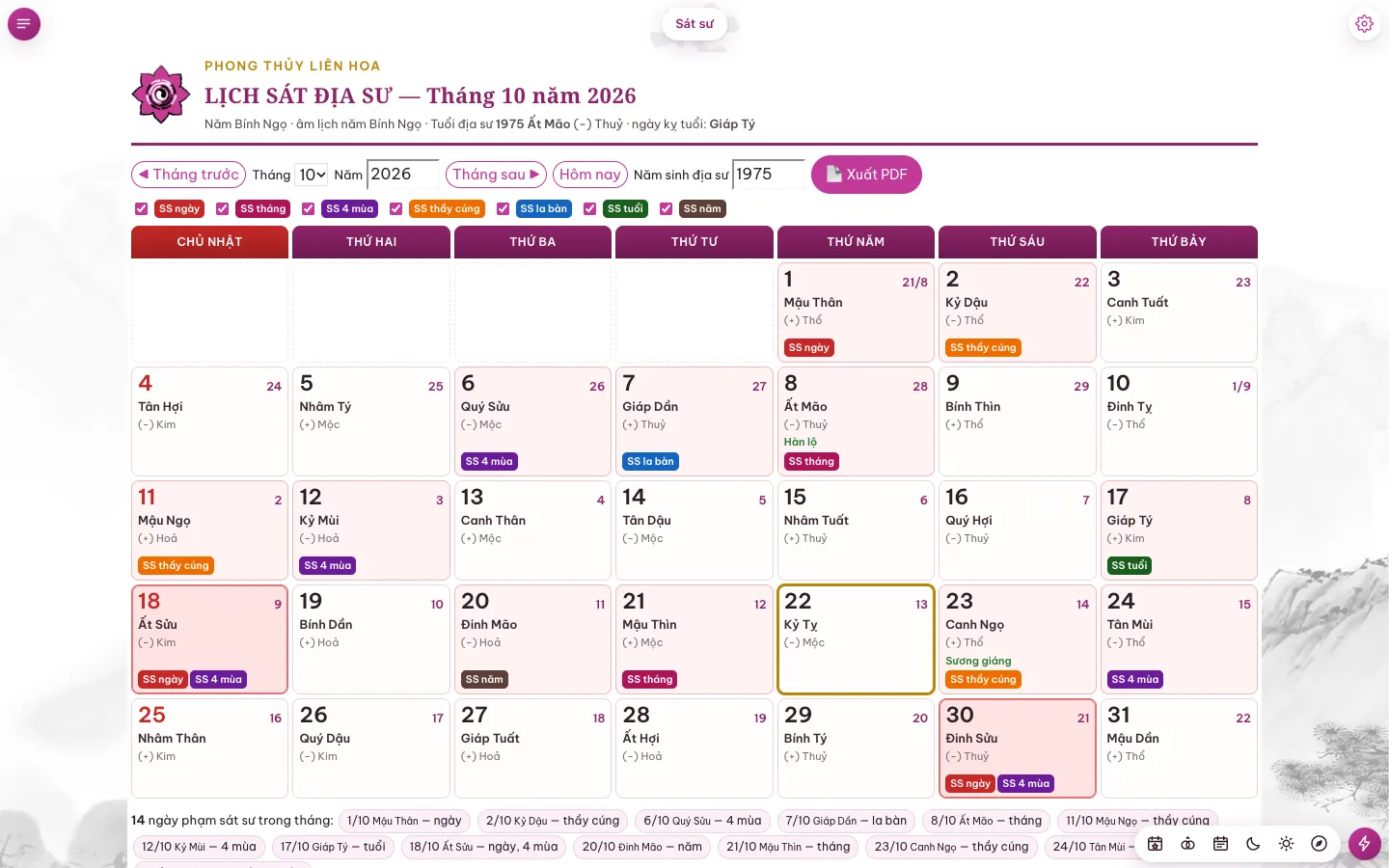Click the THỨ BẢY column header
The image size is (1389, 868).
pos(1179,242)
